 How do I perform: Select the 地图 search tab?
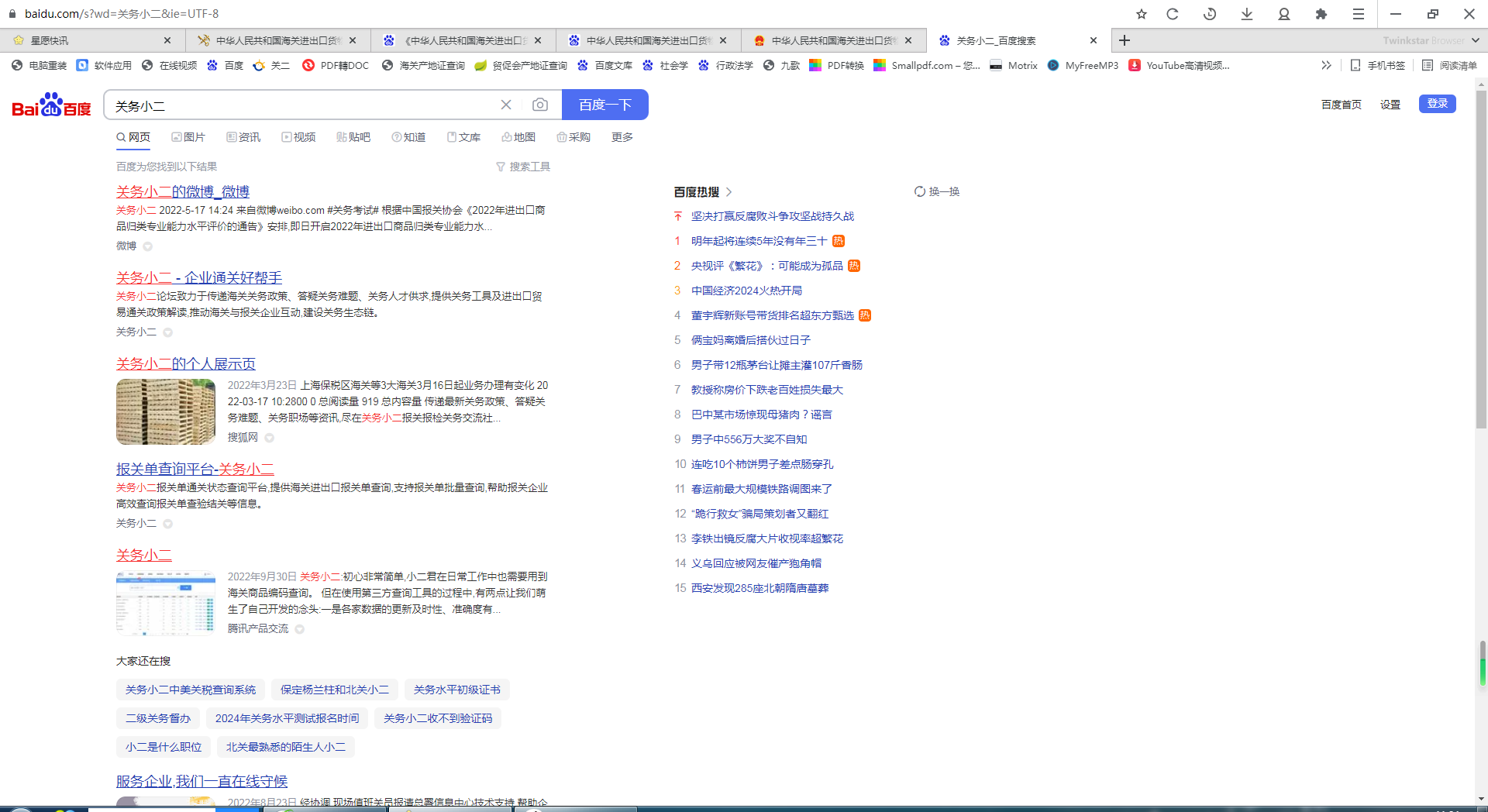518,137
